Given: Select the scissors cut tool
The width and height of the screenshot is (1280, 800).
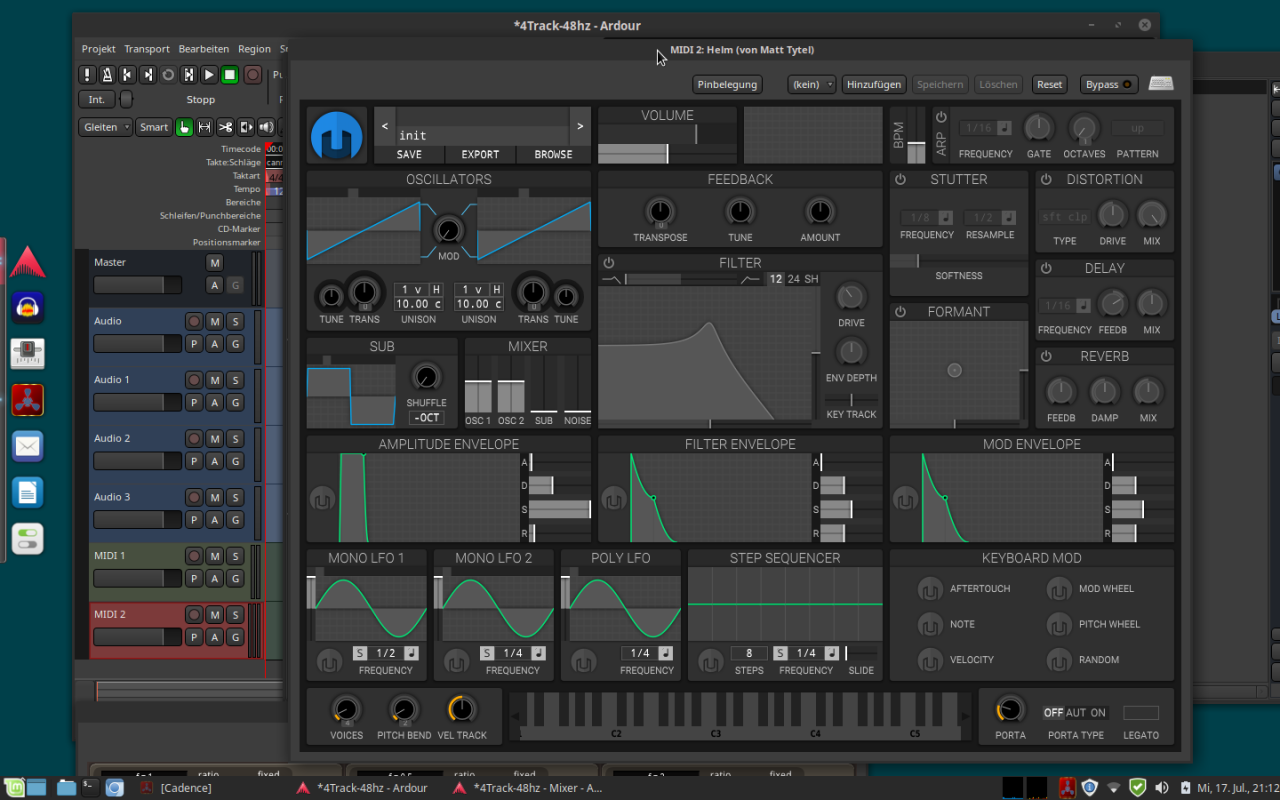Looking at the screenshot, I should pos(225,127).
